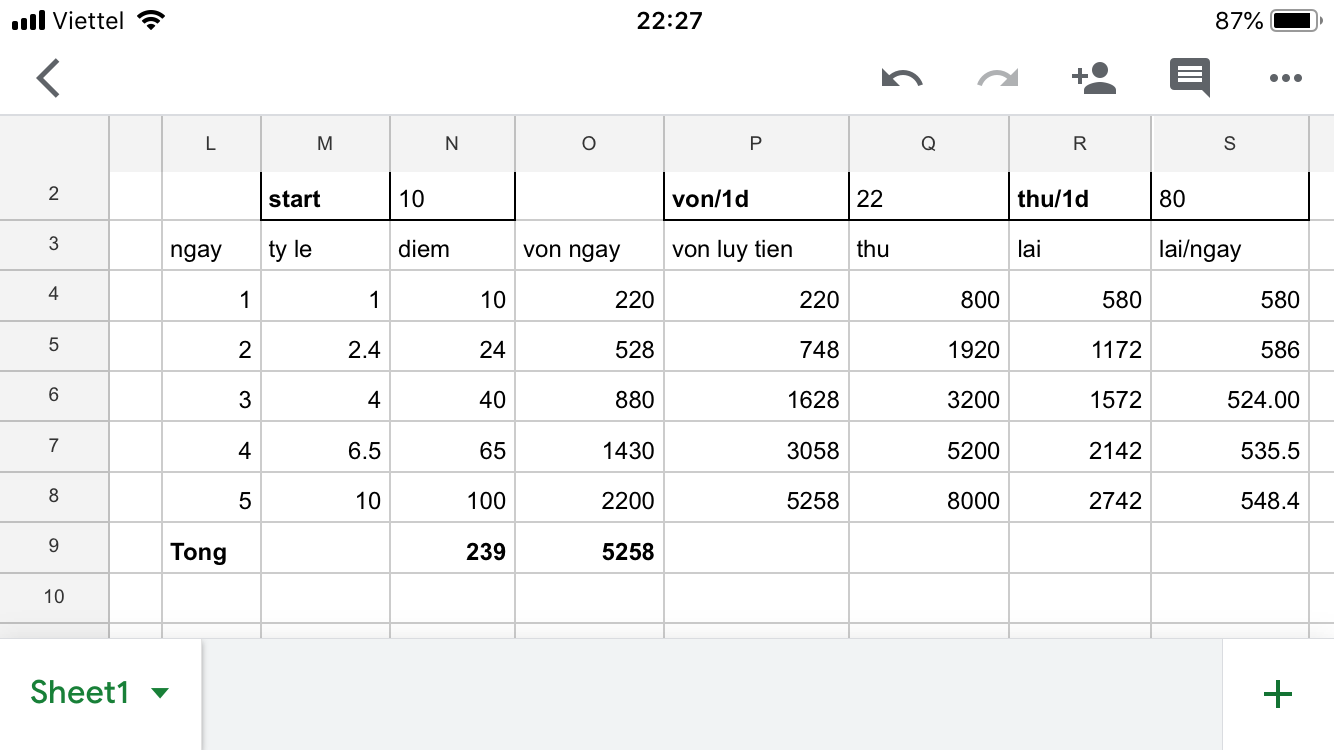
Task: Switch to the Sheet1 tab
Action: coord(80,692)
